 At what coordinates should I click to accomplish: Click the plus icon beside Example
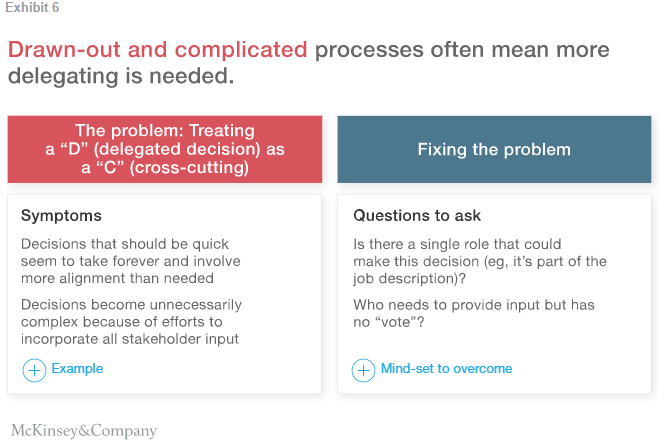point(34,370)
